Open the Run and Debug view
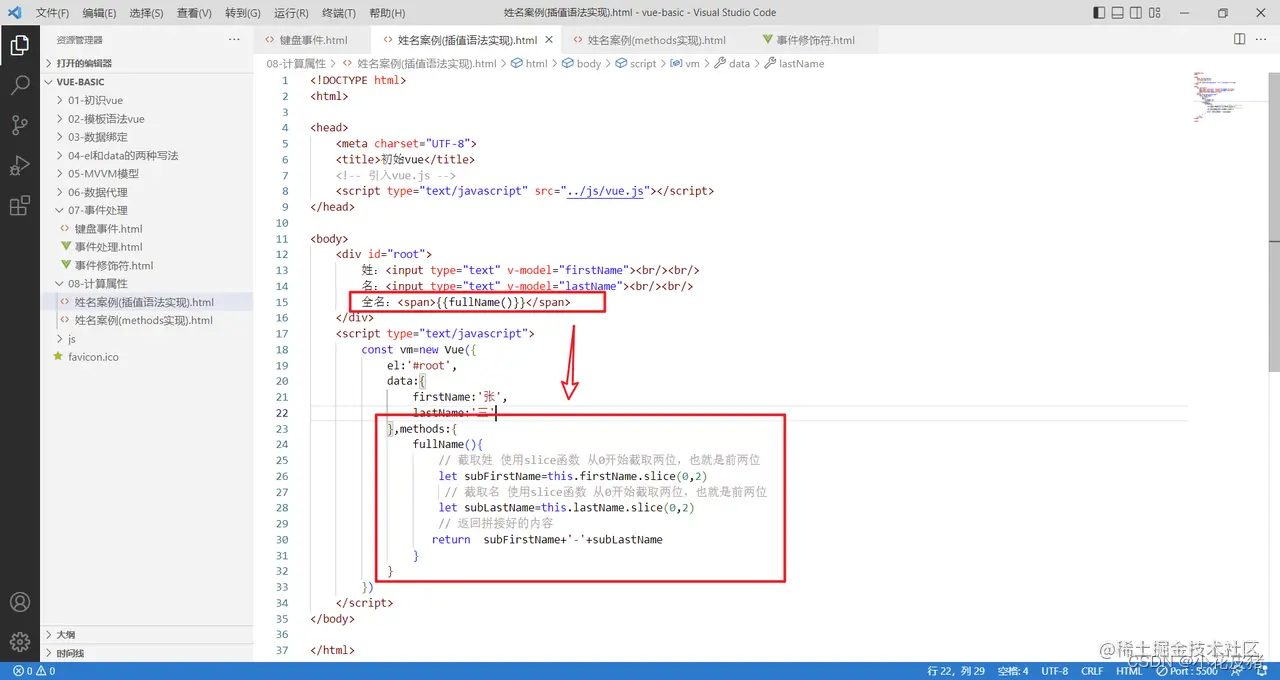 20,165
